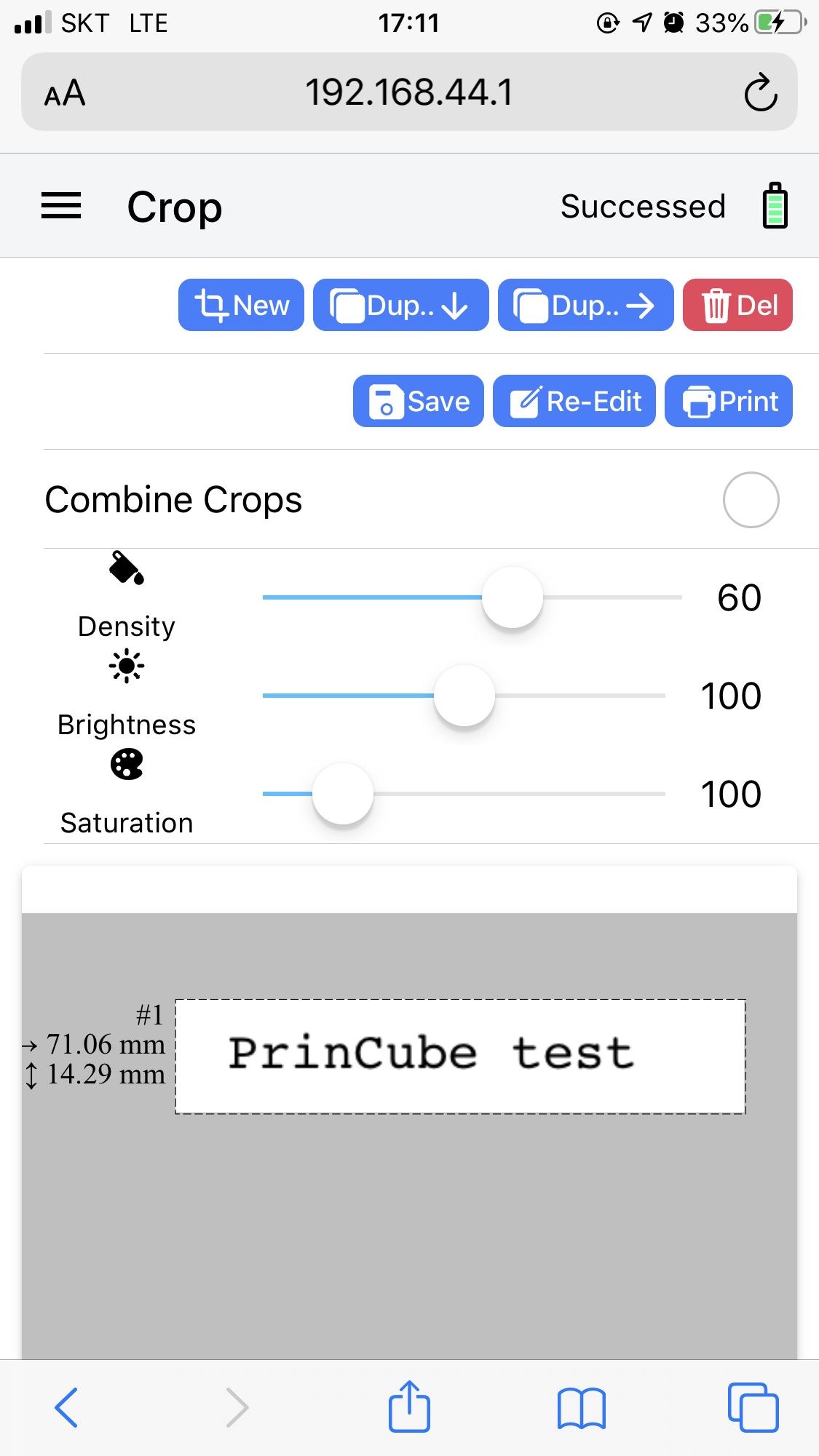This screenshot has width=819, height=1456.
Task: Open Safari share sheet
Action: pos(409,1407)
